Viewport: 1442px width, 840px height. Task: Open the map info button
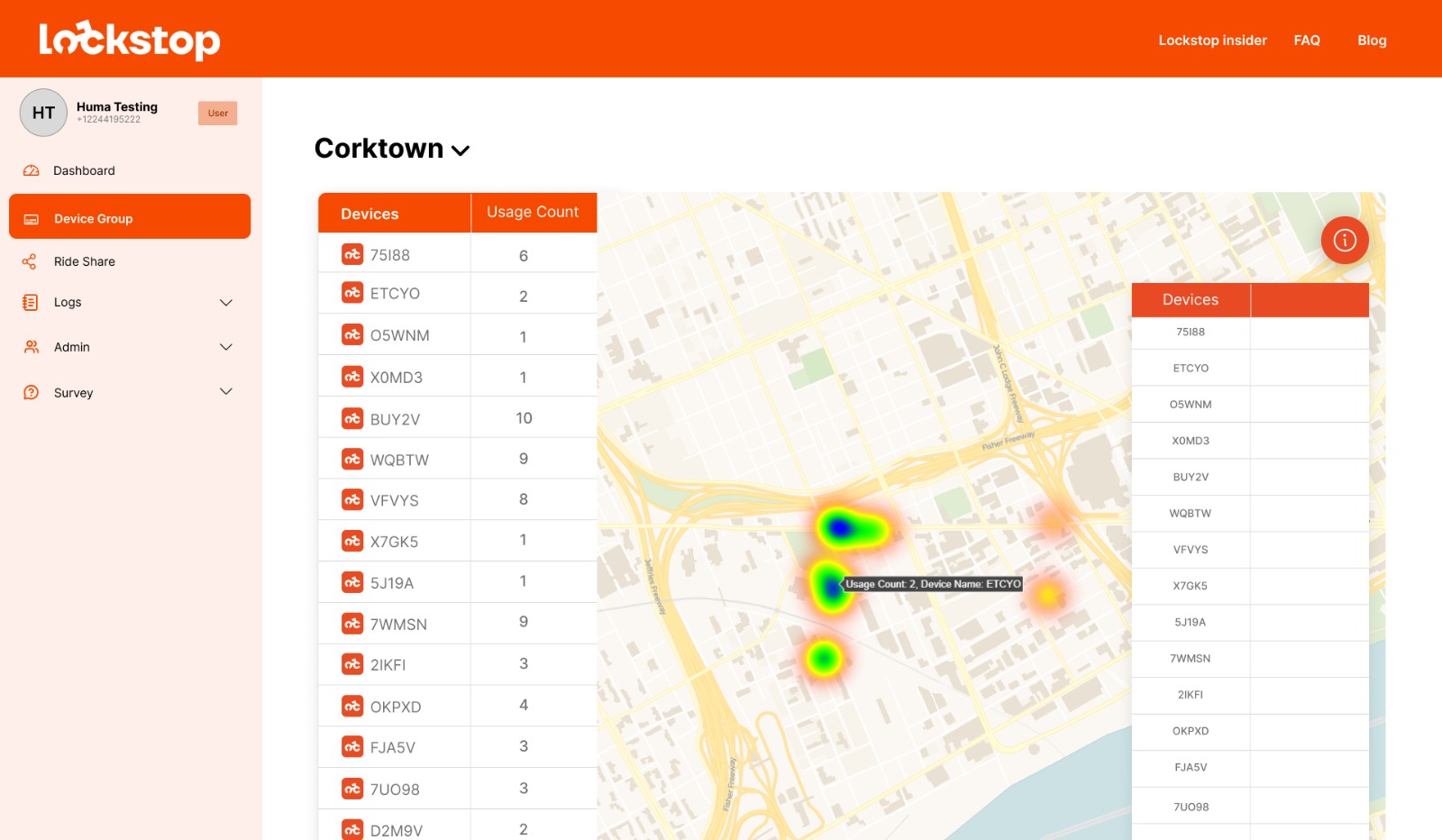coord(1345,240)
